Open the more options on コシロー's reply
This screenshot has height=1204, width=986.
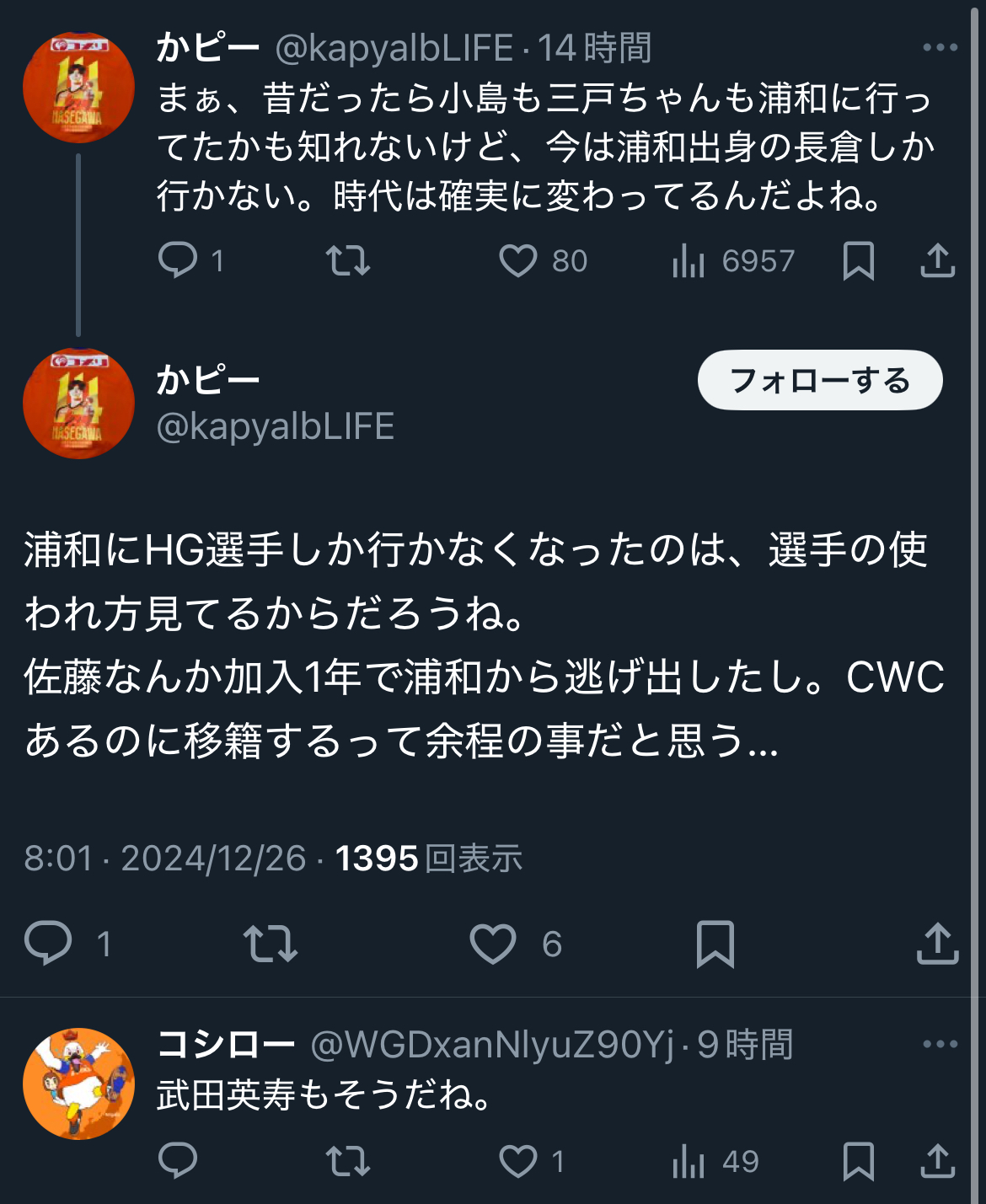[x=940, y=1044]
